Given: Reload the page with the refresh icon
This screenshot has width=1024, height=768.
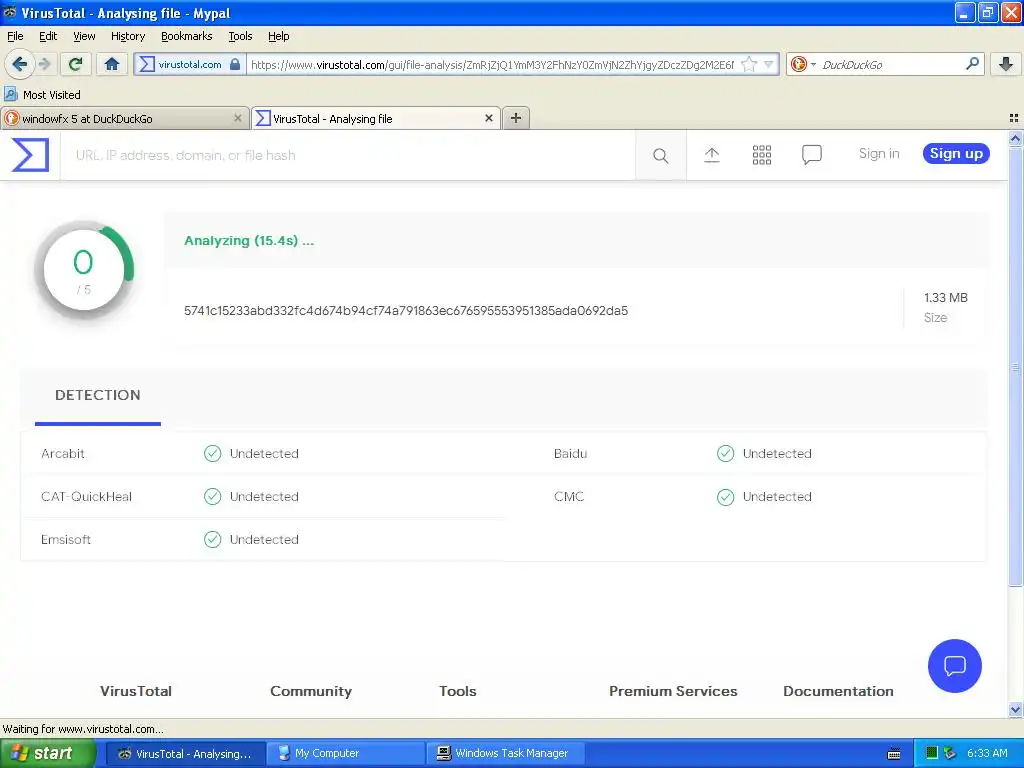Looking at the screenshot, I should [x=75, y=64].
